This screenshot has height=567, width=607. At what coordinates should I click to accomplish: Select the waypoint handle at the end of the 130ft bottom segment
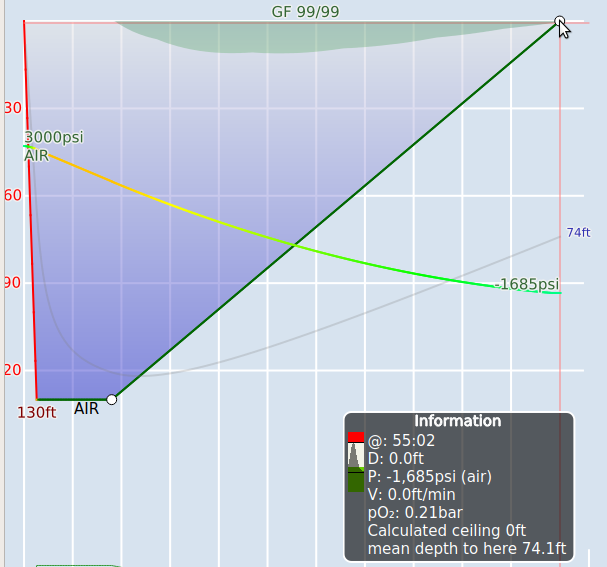click(111, 399)
